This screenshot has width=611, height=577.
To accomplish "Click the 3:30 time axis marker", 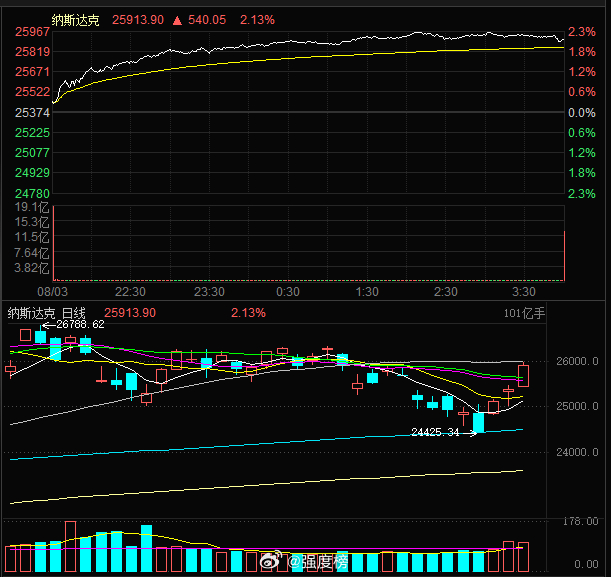I will click(524, 292).
